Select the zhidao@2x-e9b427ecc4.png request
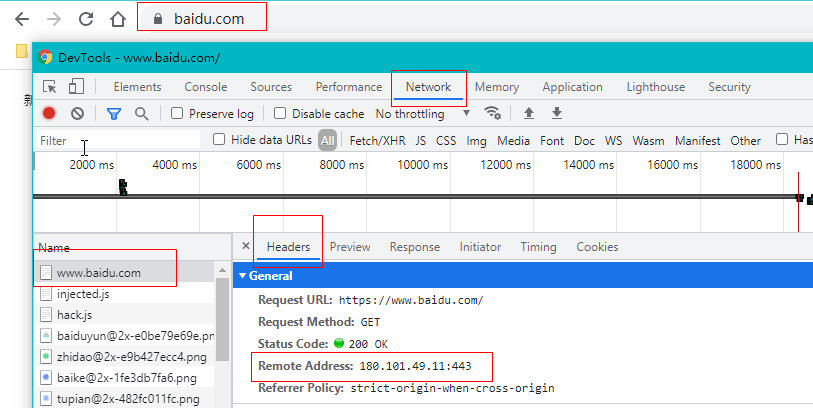 124,357
